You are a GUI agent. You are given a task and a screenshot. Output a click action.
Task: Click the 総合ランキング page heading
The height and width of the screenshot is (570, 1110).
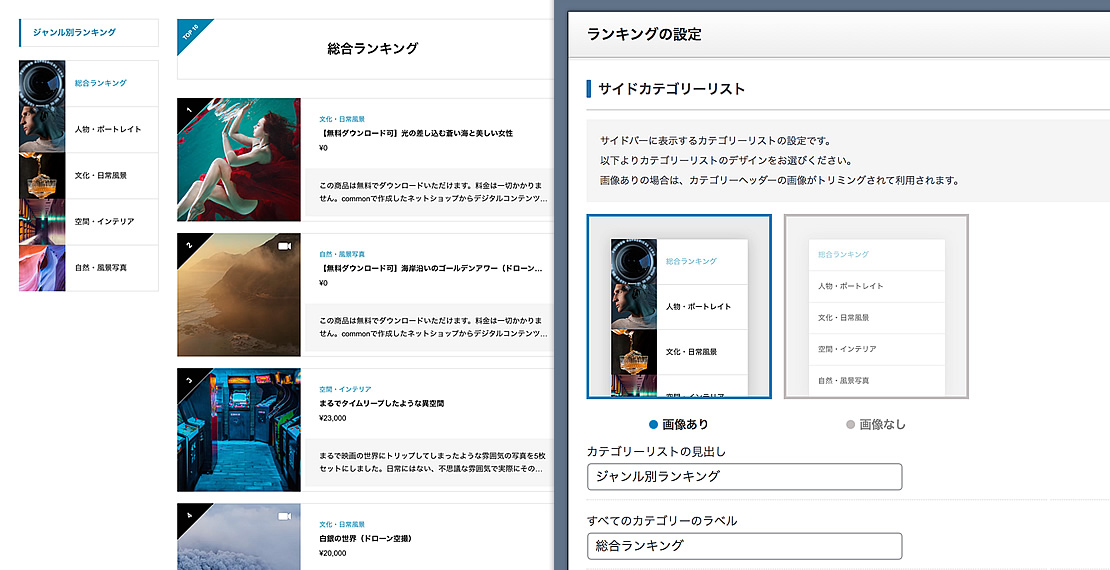(x=373, y=49)
